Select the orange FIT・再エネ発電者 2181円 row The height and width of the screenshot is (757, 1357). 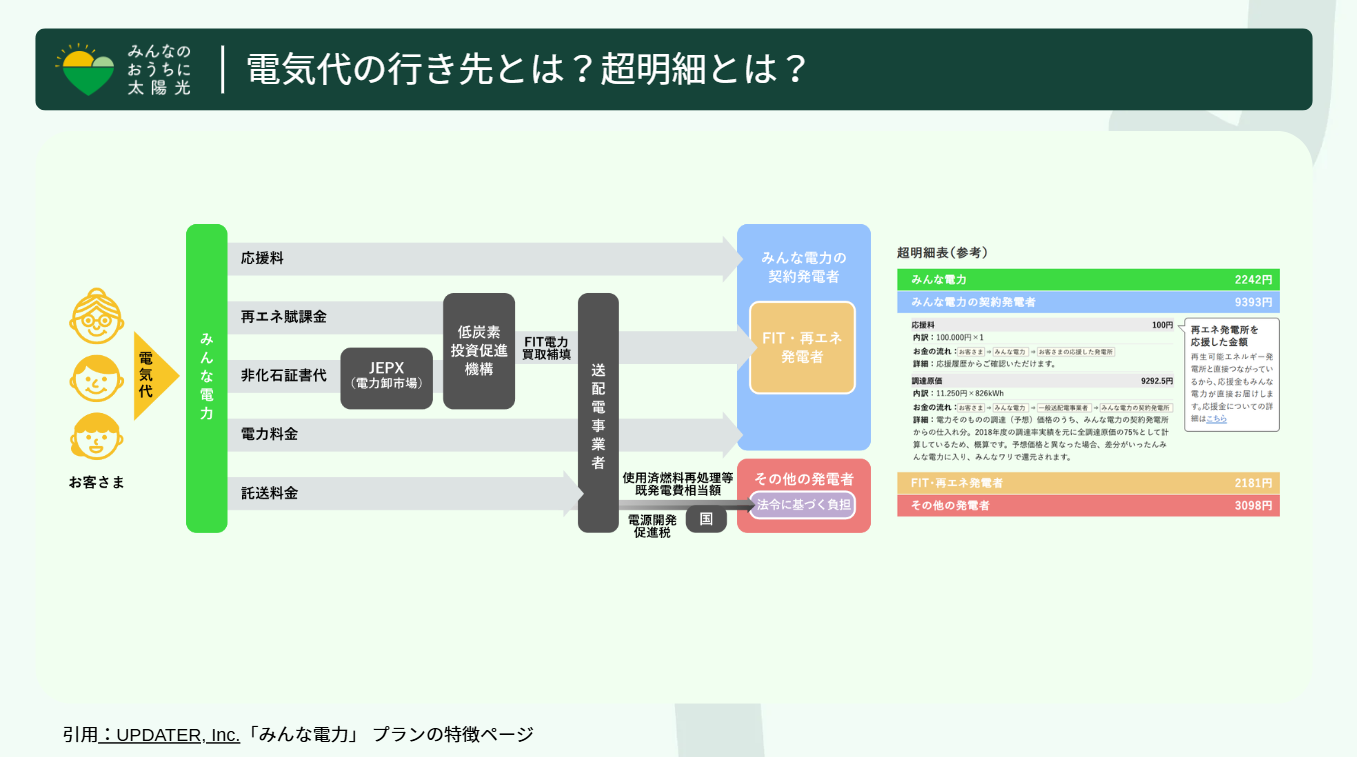point(1088,483)
